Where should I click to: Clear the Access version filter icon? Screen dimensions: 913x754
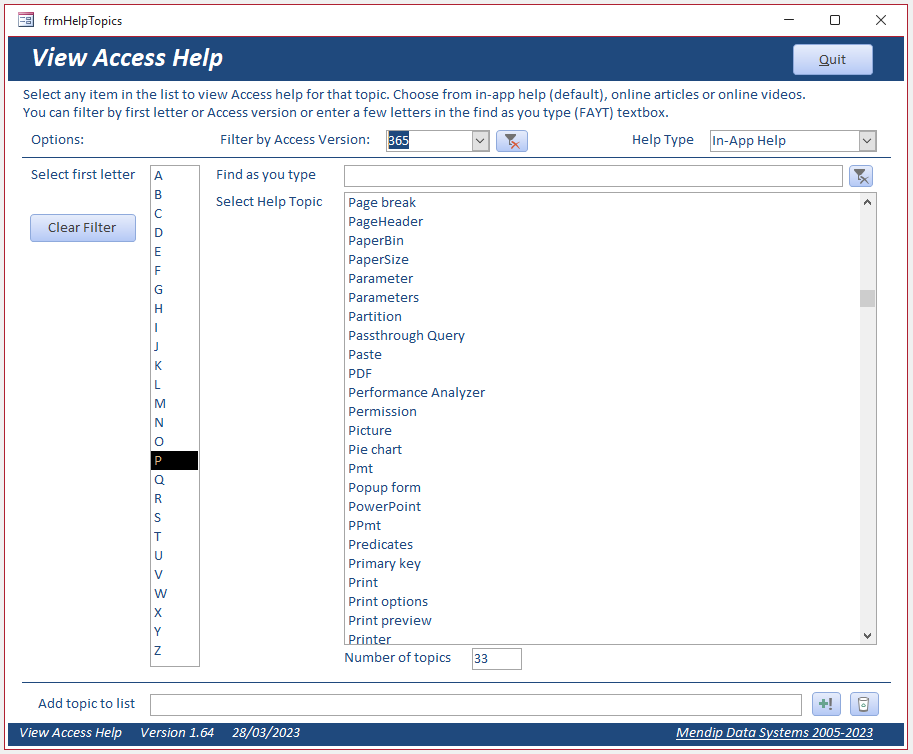coord(512,141)
